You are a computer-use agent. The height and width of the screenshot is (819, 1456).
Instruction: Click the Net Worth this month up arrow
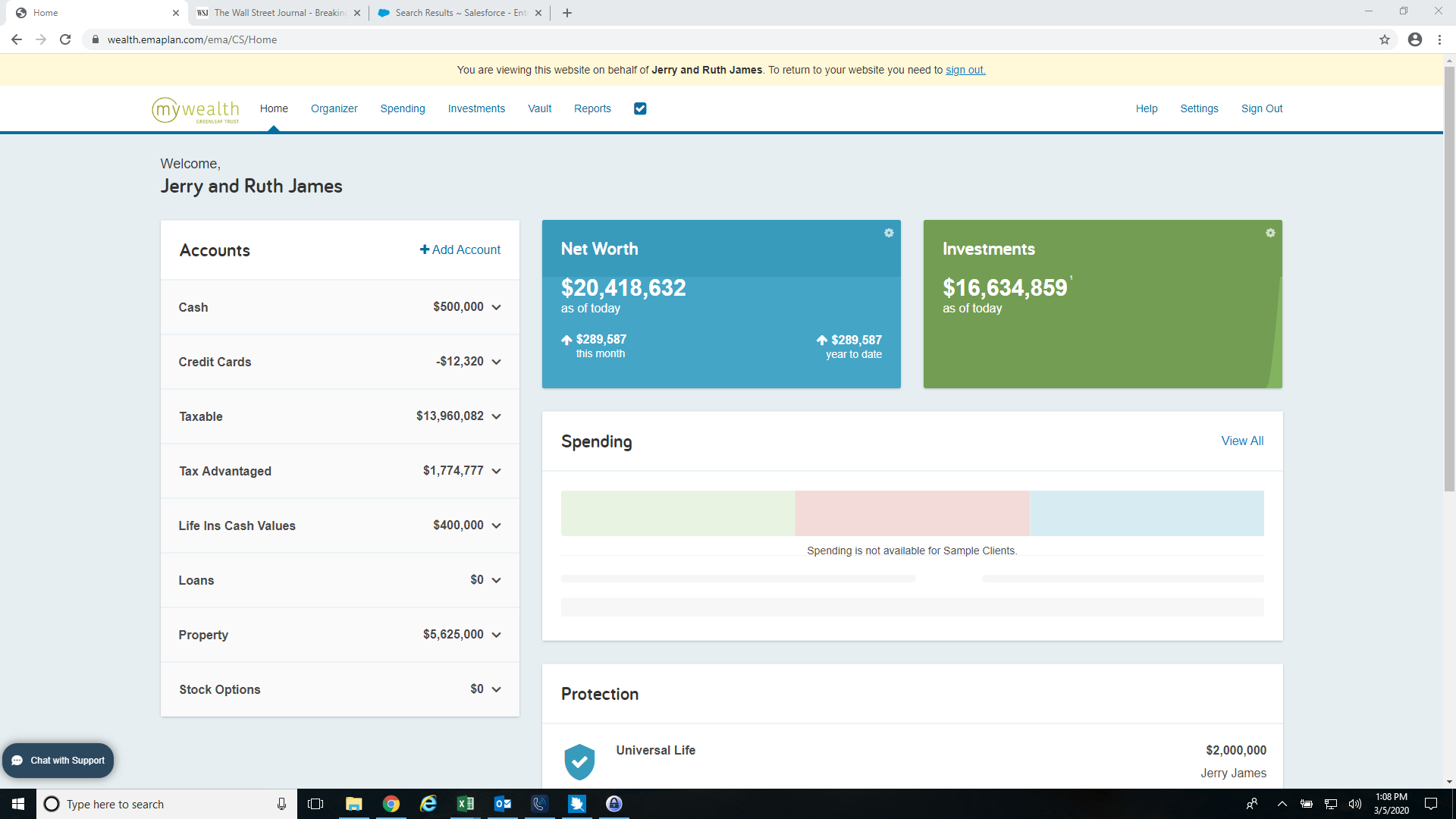[566, 340]
